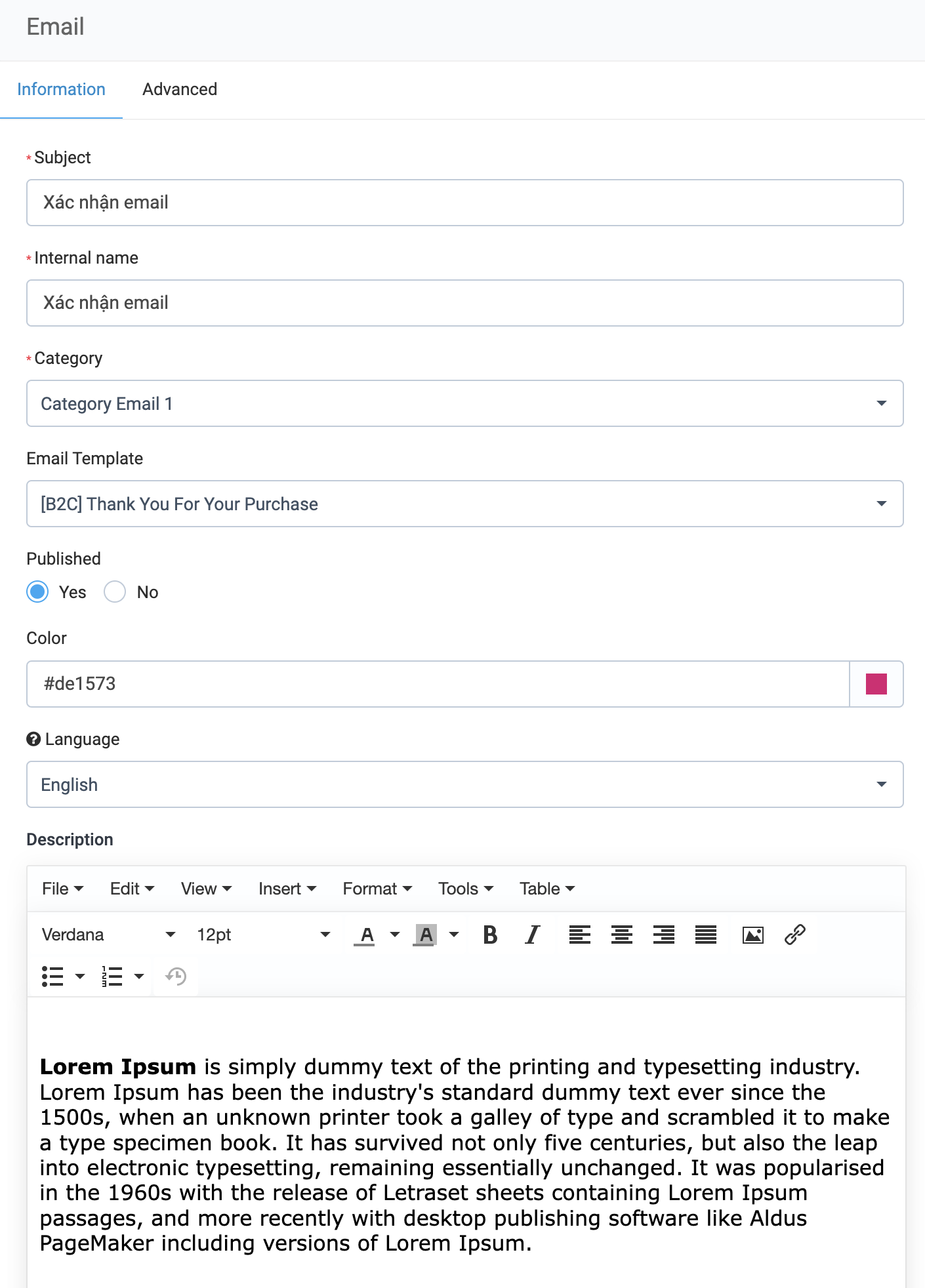Expand the Email Template dropdown
Image resolution: width=925 pixels, height=1288 pixels.
tap(464, 504)
